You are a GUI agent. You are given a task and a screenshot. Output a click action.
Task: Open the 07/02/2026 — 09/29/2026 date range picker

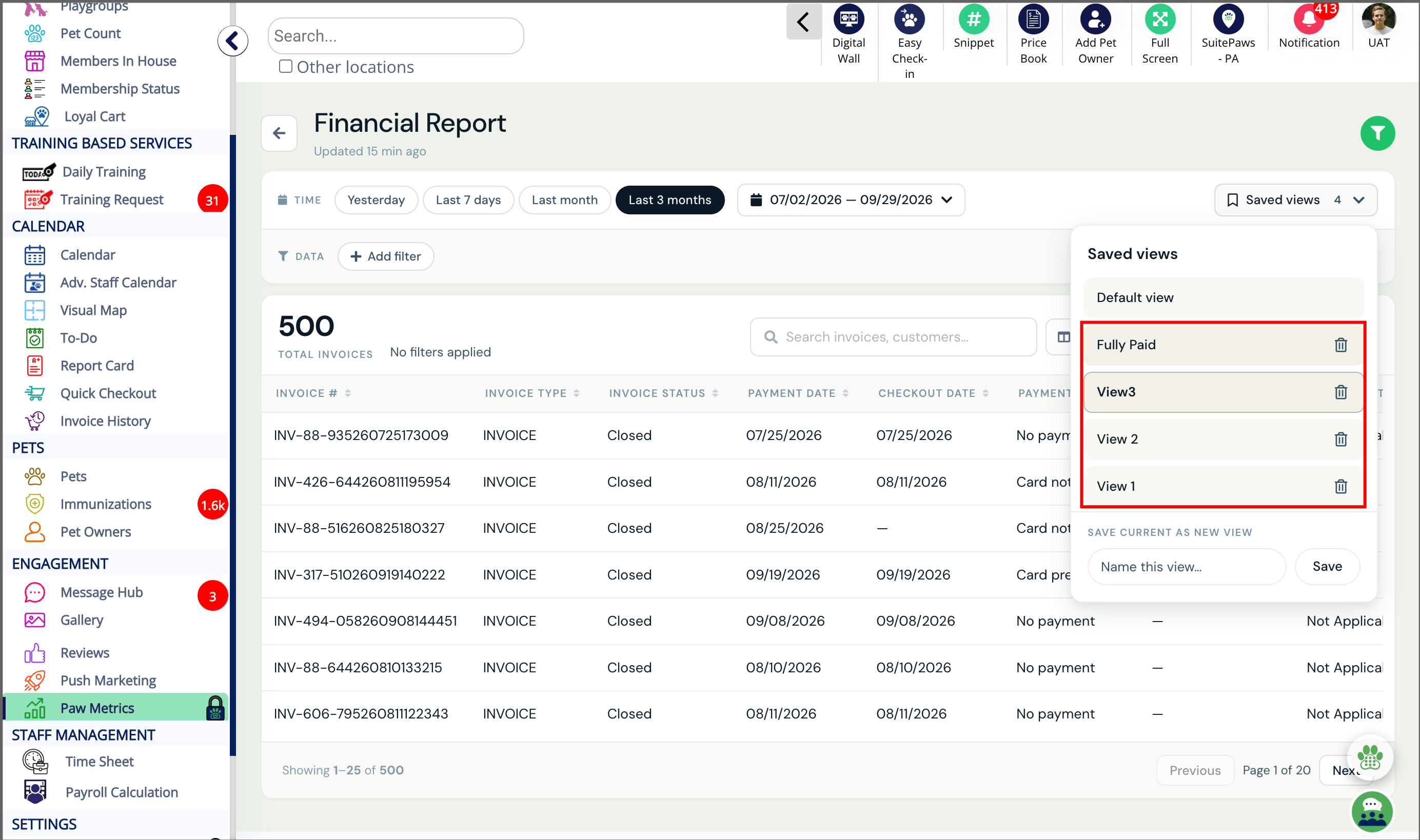(851, 200)
